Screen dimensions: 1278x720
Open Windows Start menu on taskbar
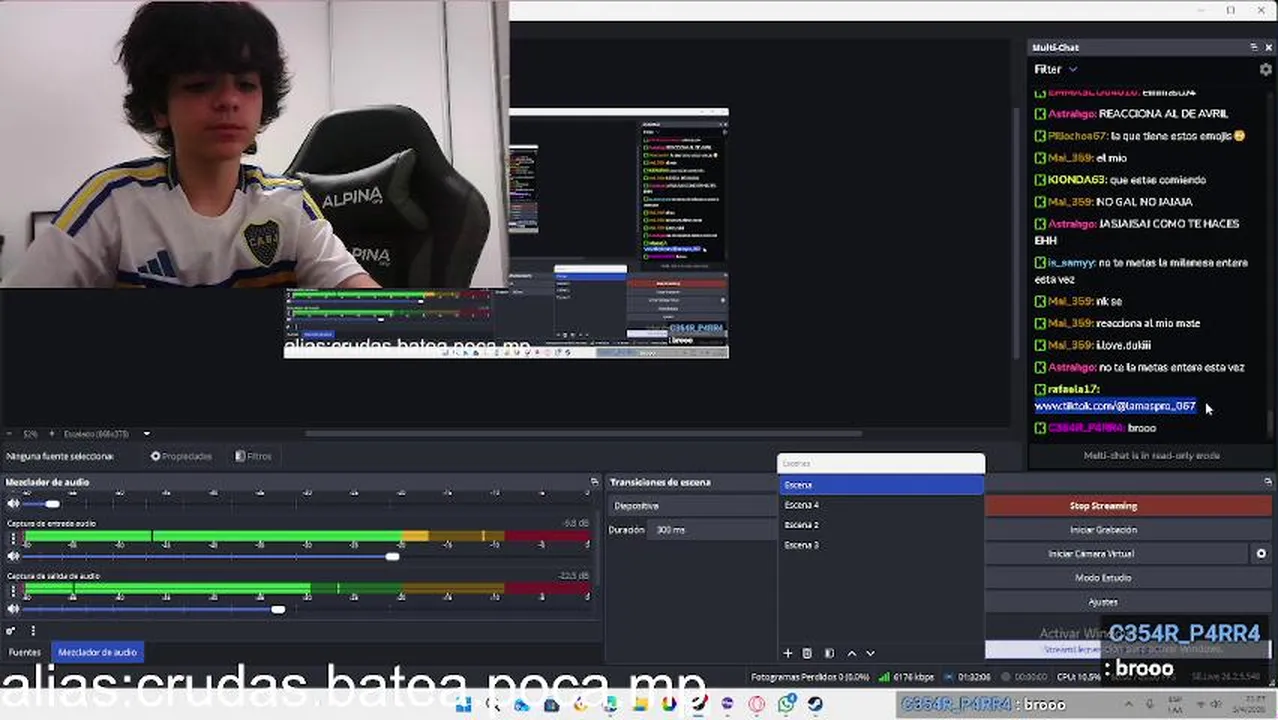463,704
